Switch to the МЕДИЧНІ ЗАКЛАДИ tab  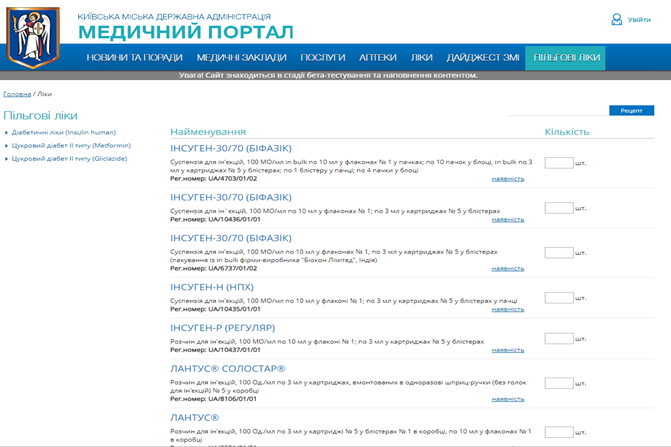click(x=241, y=58)
